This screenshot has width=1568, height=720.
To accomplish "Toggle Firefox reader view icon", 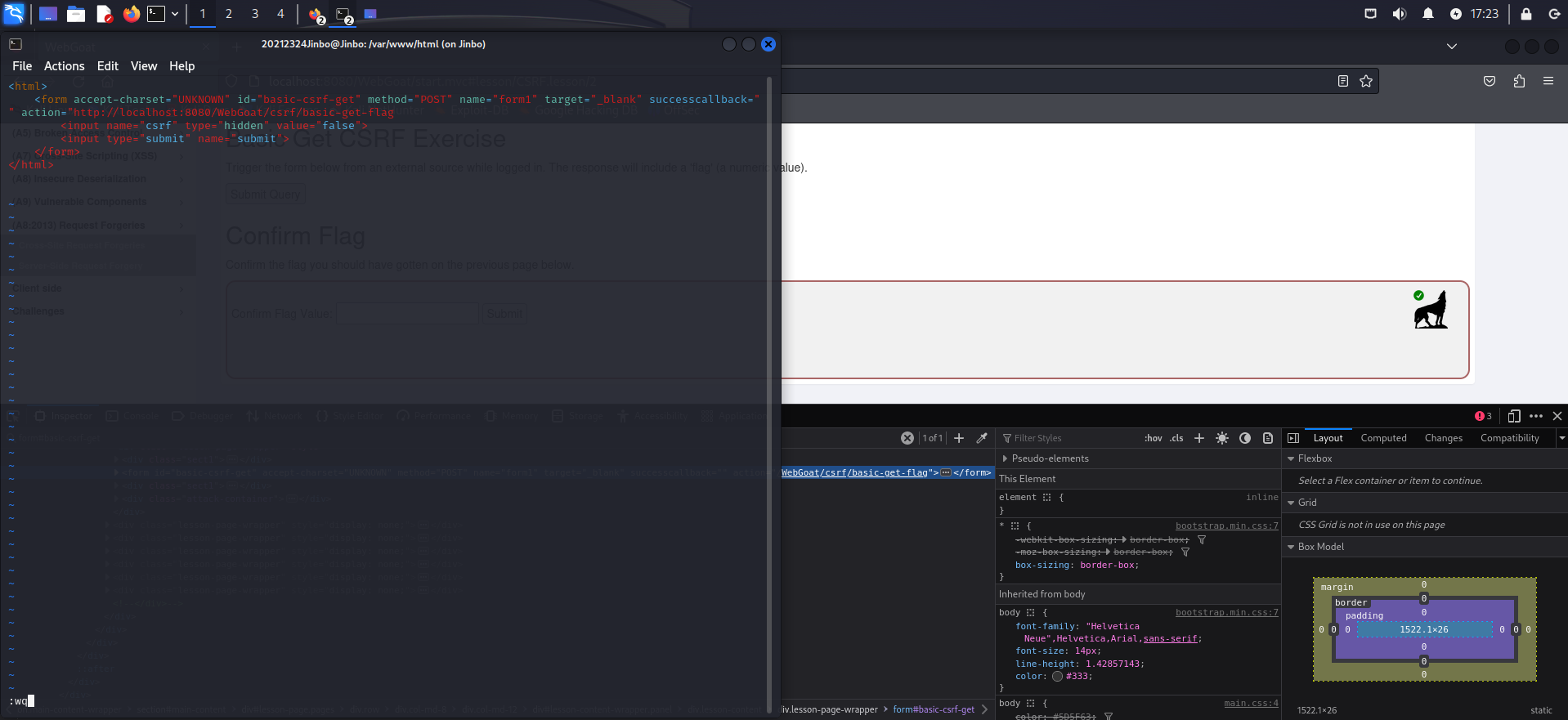I will 1342,81.
